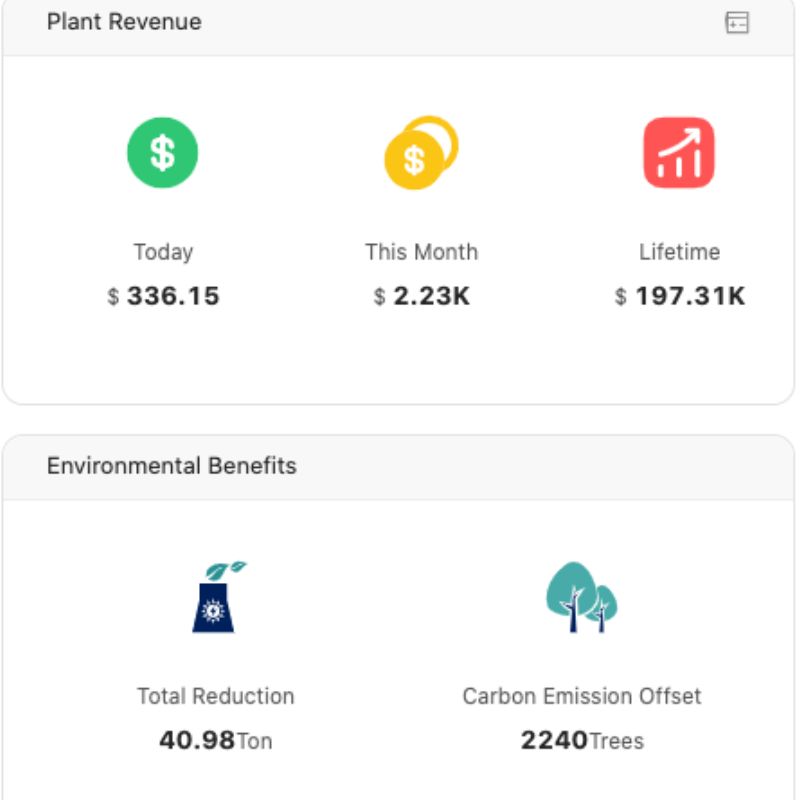Viewport: 800px width, 800px height.
Task: Select the Today label under the green icon
Action: coord(163,252)
